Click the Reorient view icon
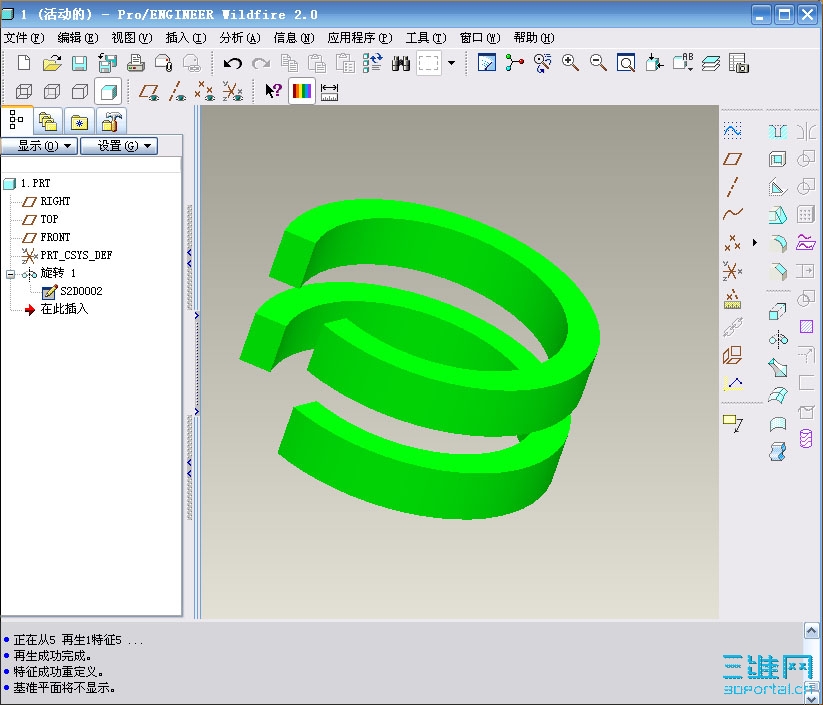The width and height of the screenshot is (823, 705). (655, 63)
